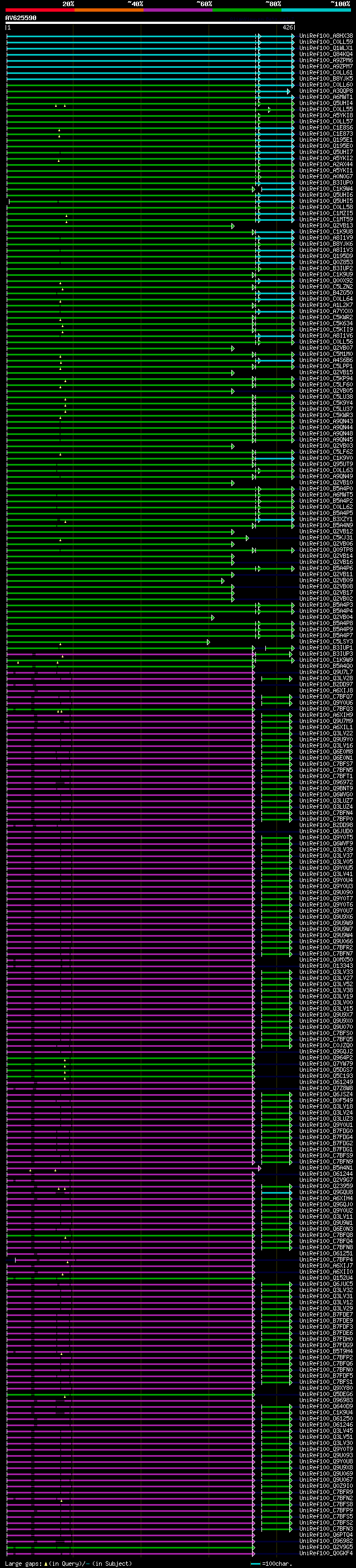
Task: Select hit UniRef100_Q5UHI4
Action: (x=326, y=103)
